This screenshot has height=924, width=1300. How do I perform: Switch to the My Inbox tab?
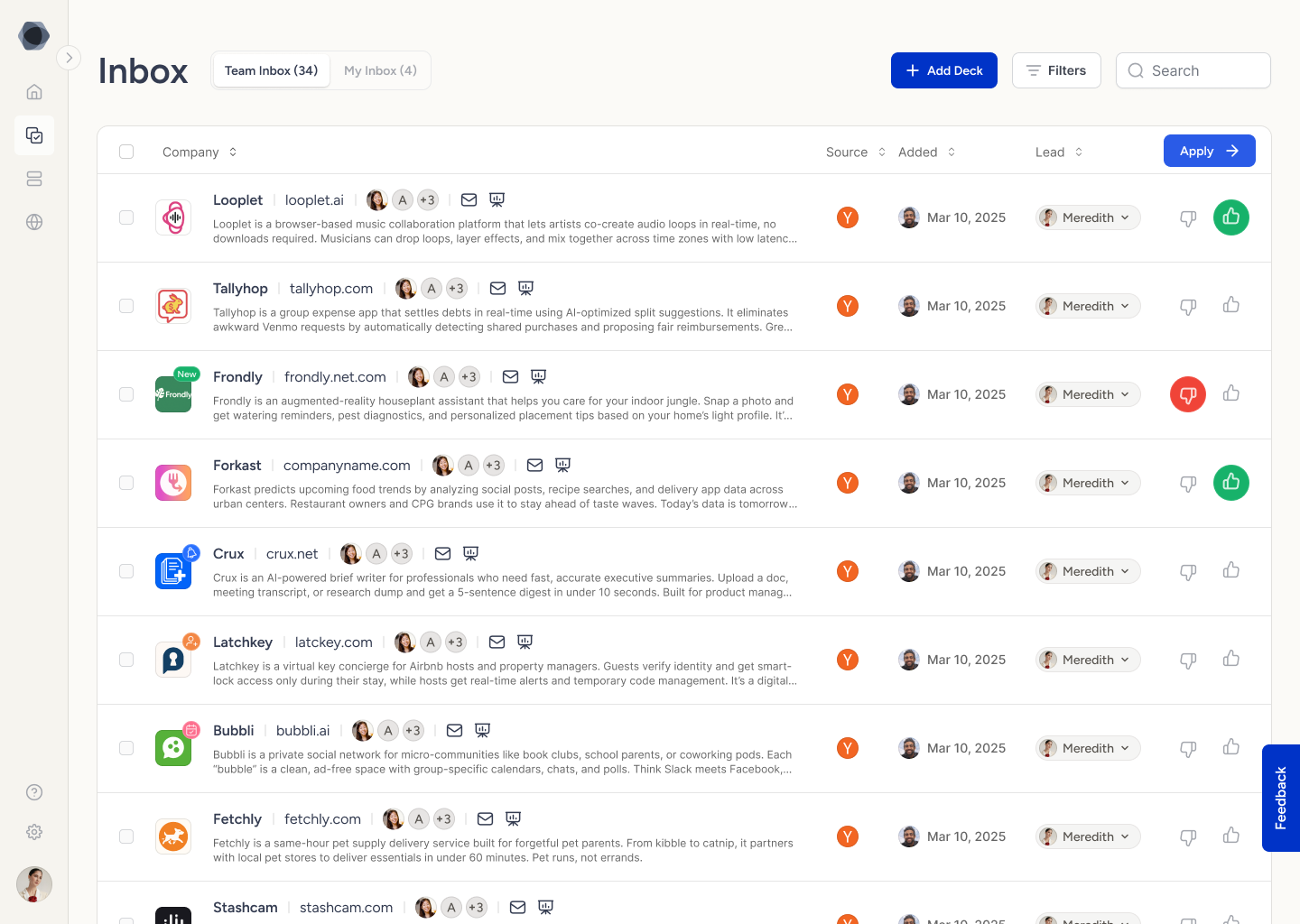[x=380, y=70]
